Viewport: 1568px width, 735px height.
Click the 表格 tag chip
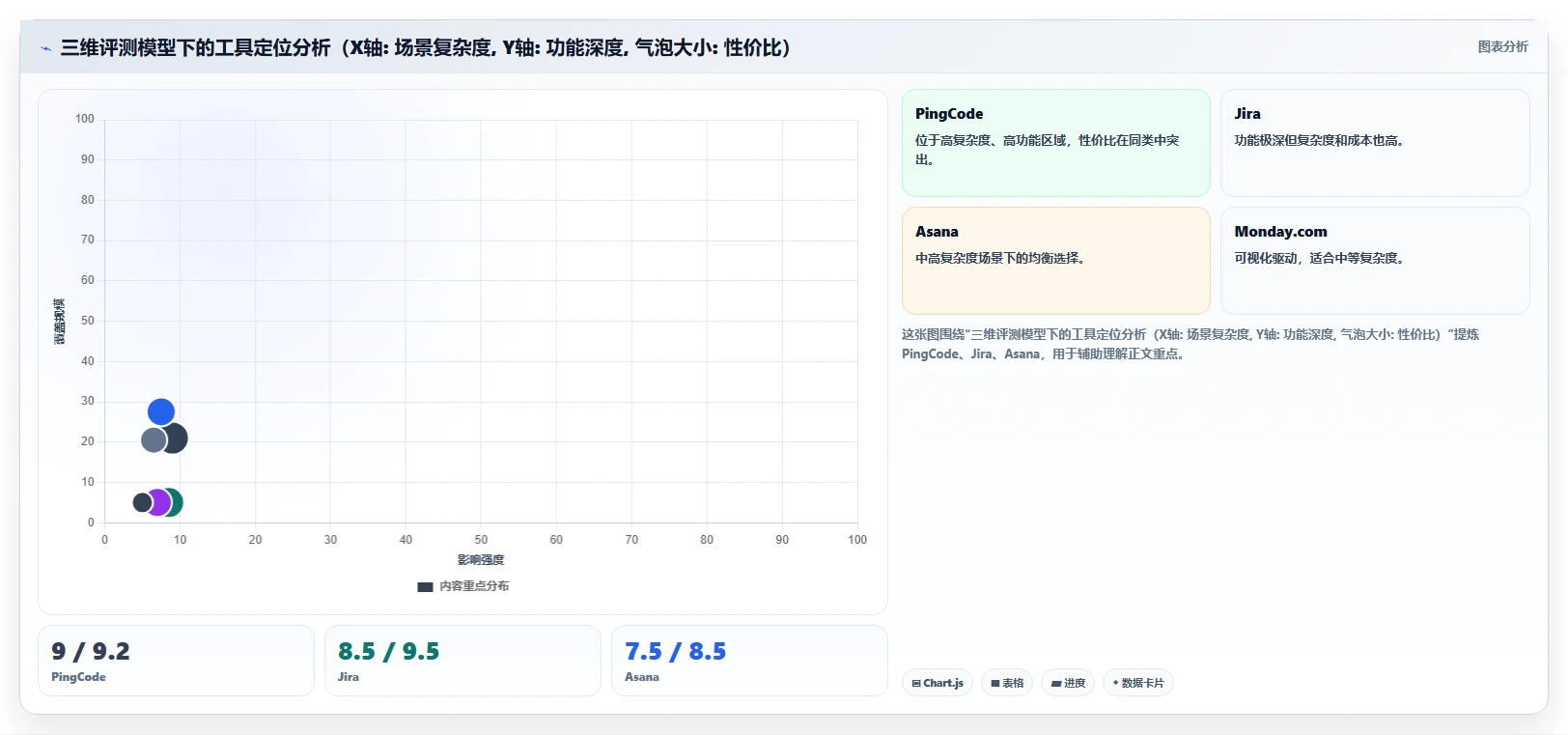[x=1007, y=683]
